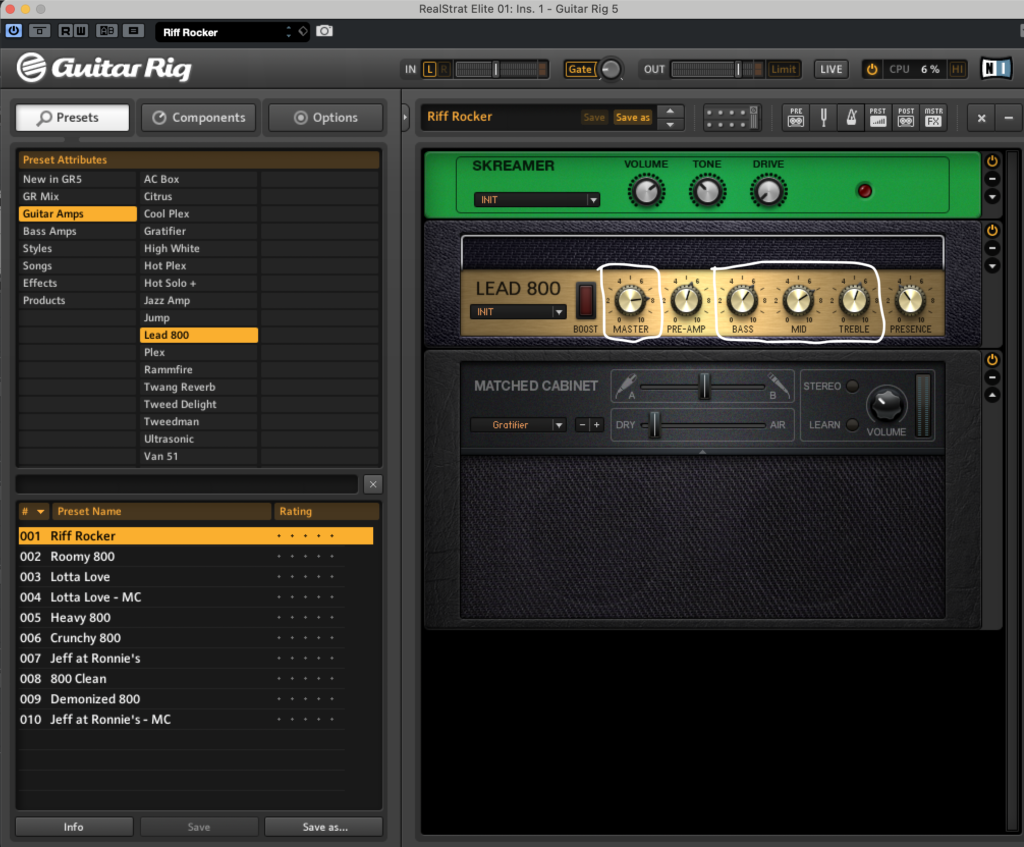Enable the Noise Gate

tap(580, 69)
